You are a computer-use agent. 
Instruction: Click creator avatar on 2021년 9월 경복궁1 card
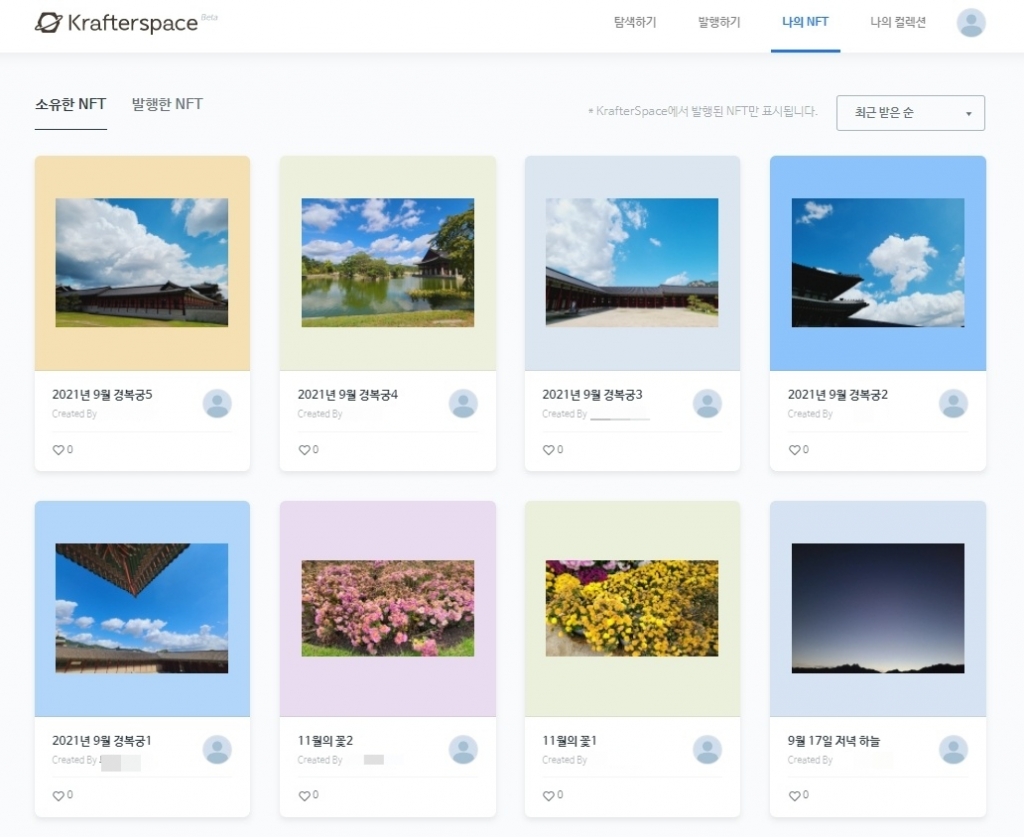pyautogui.click(x=217, y=750)
